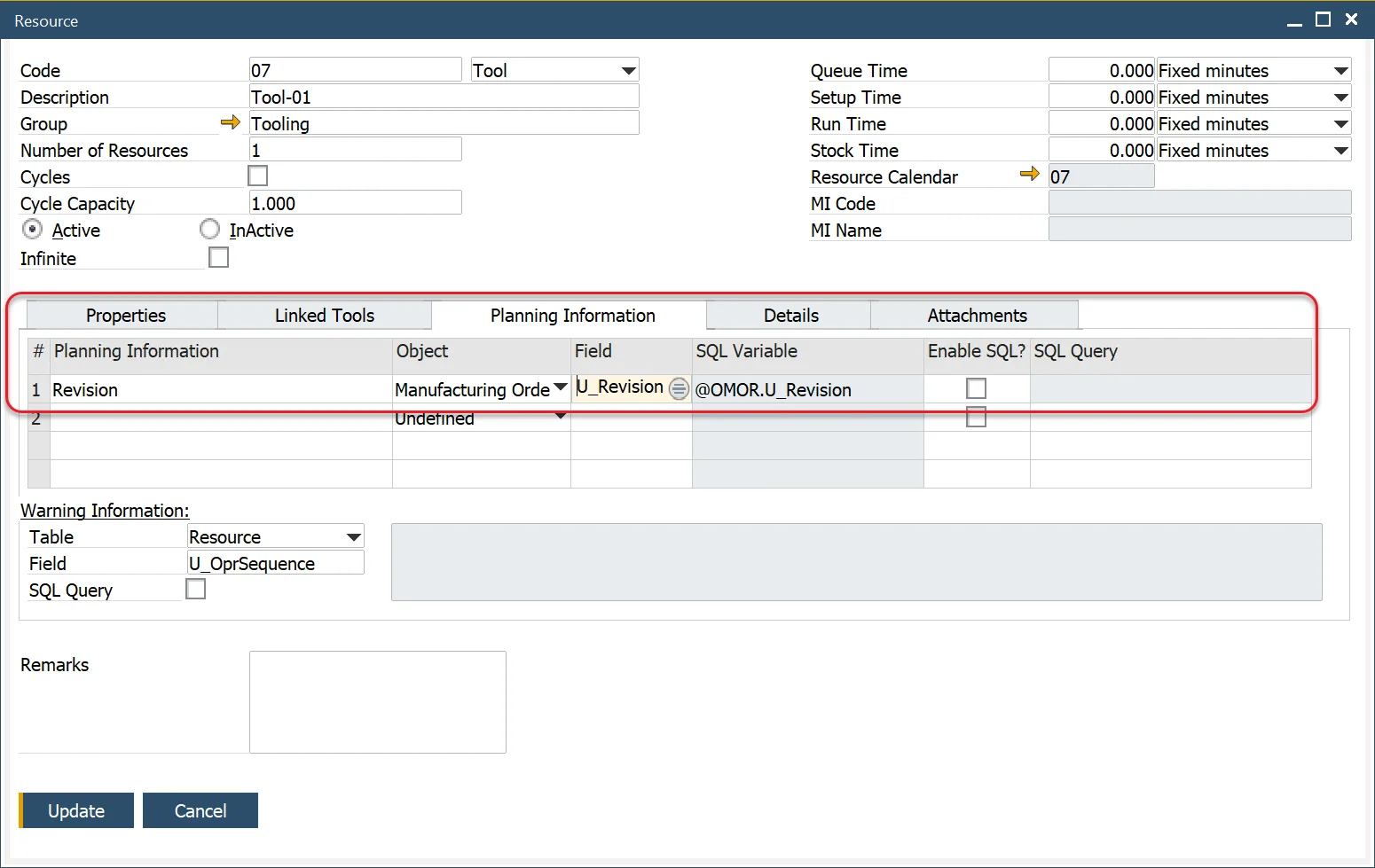This screenshot has width=1375, height=868.
Task: Click the Update button
Action: point(76,809)
